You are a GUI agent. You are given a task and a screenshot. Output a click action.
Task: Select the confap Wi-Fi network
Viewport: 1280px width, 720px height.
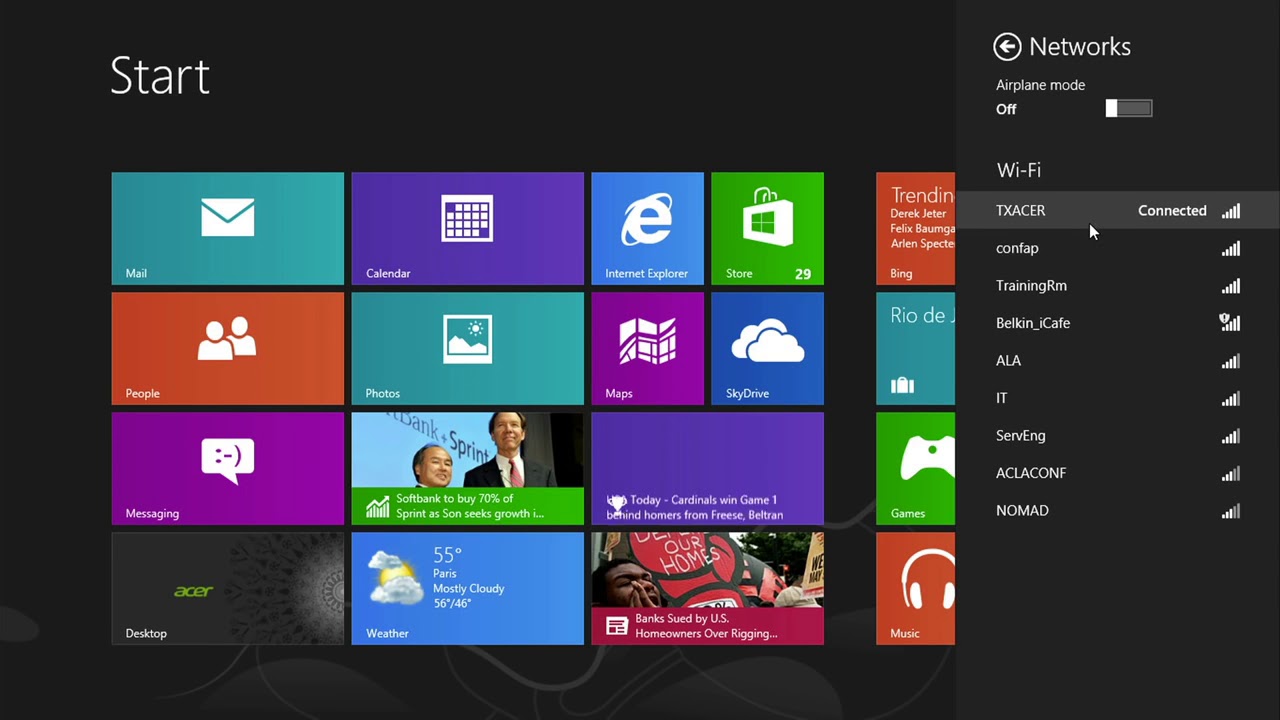pos(1118,248)
